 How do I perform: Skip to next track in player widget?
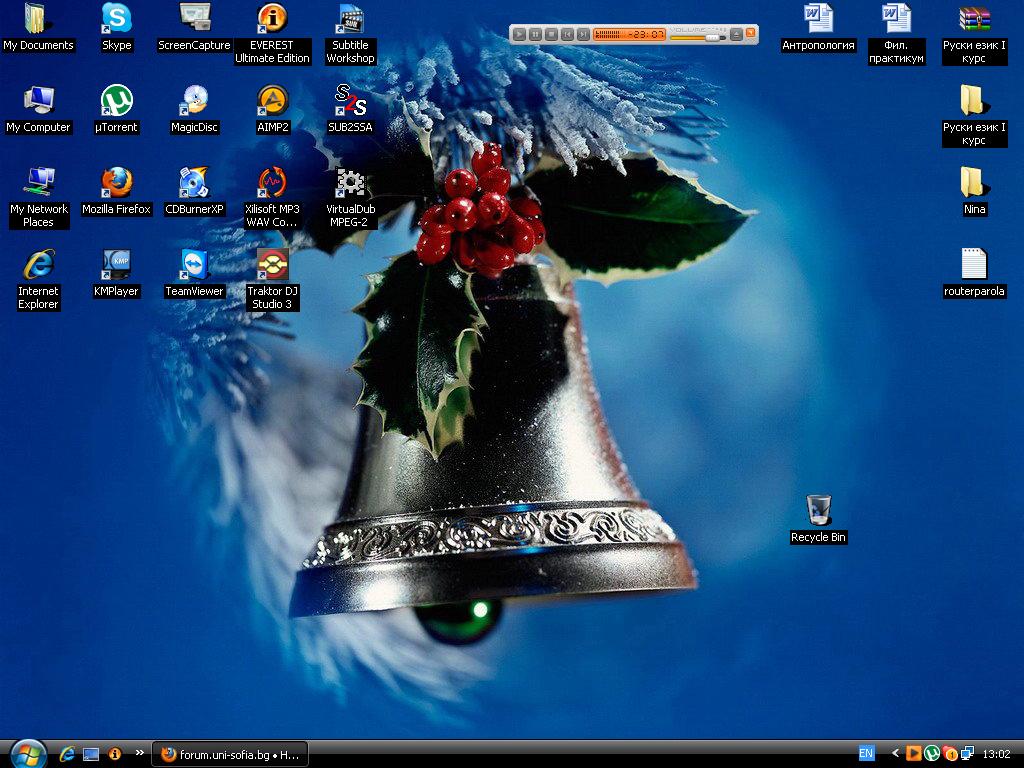(583, 34)
